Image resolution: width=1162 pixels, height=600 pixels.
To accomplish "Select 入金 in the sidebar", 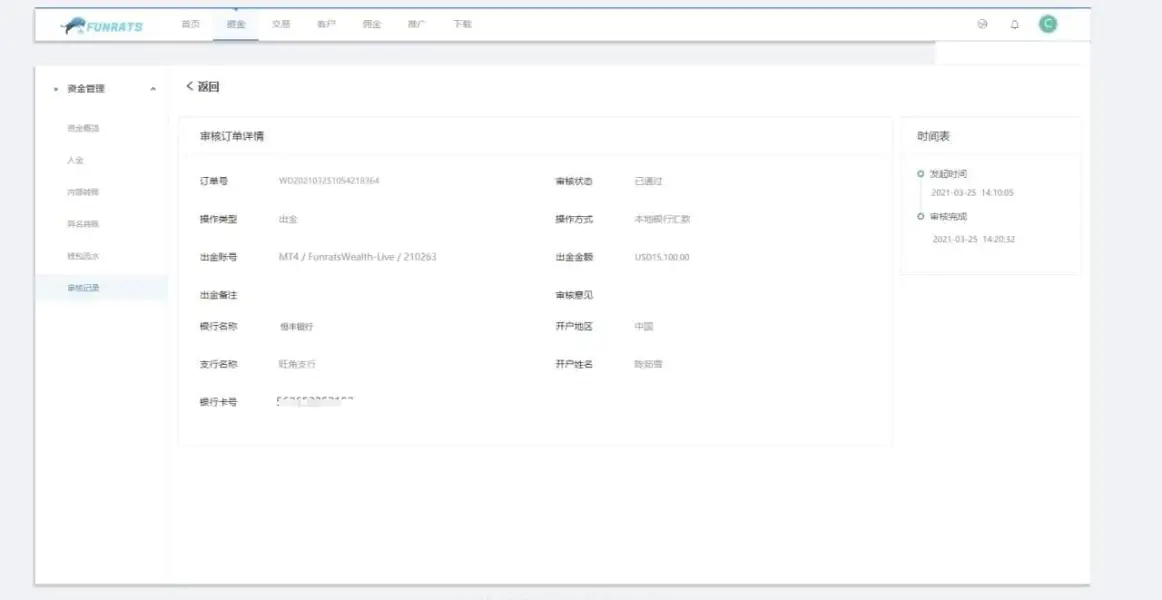I will [75, 160].
